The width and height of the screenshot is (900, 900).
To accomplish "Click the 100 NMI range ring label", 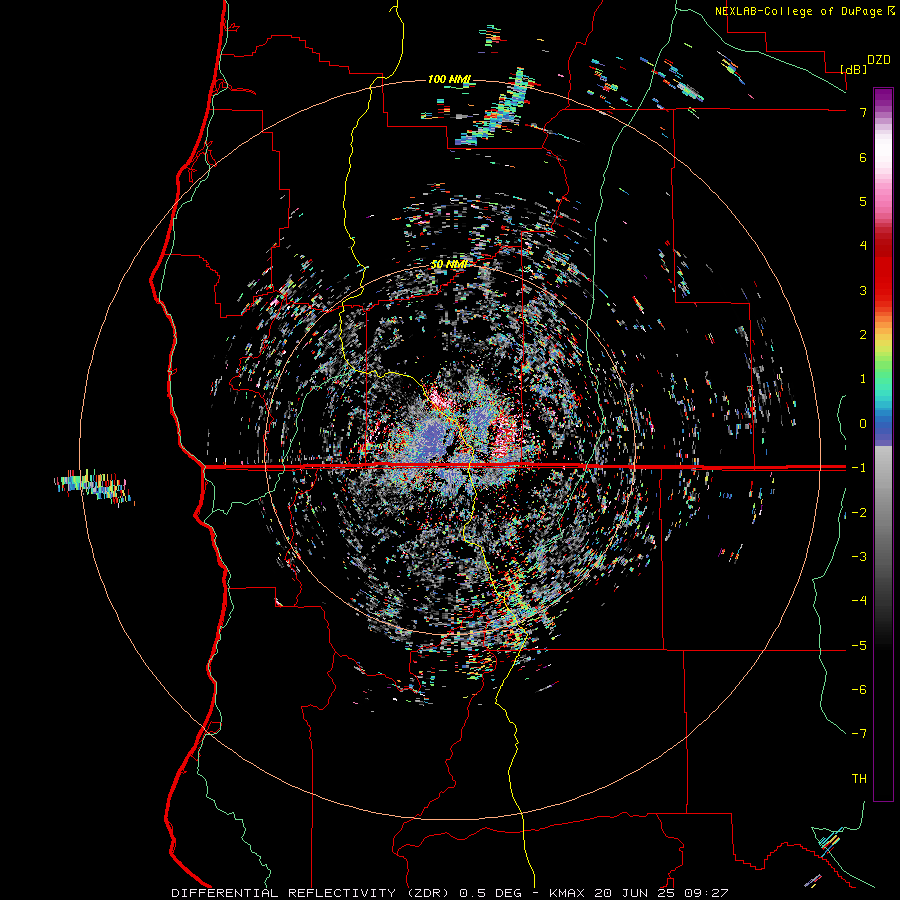I will click(x=449, y=79).
